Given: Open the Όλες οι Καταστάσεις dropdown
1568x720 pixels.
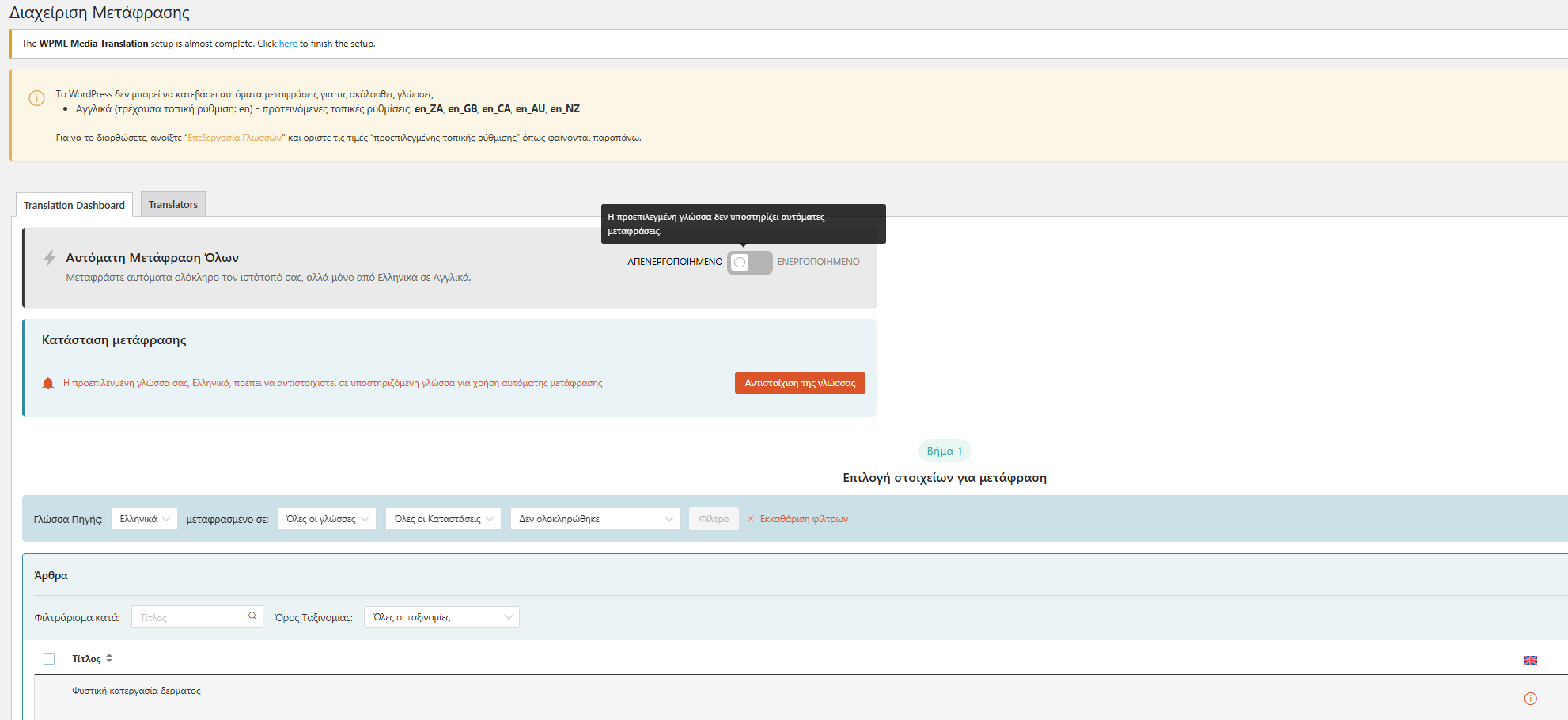Looking at the screenshot, I should click(443, 519).
